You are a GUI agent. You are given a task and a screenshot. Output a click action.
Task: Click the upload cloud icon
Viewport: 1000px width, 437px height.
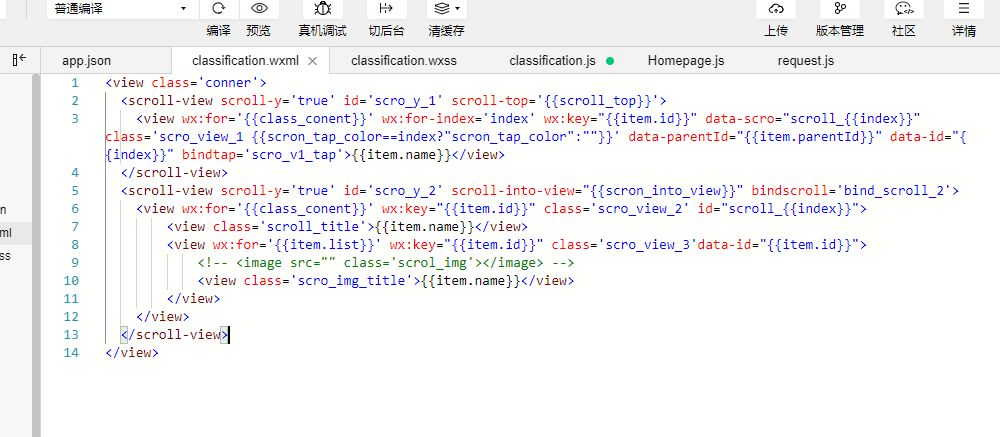(x=776, y=8)
